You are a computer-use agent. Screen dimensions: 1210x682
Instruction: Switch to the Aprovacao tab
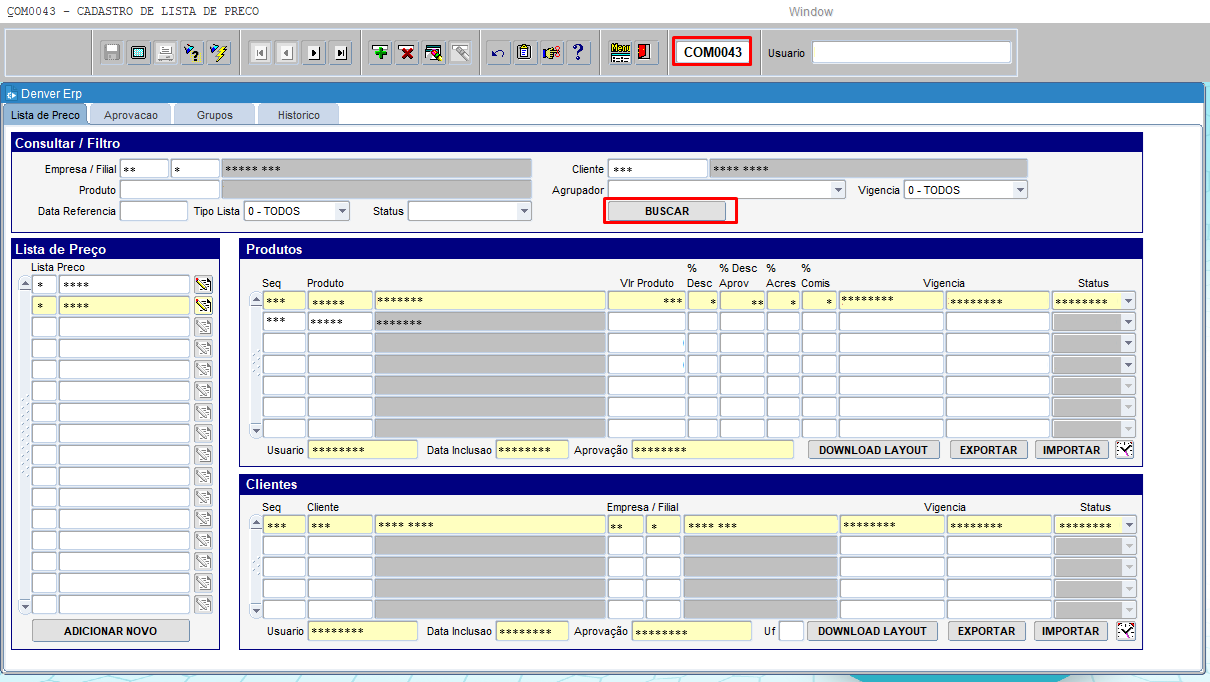pyautogui.click(x=131, y=115)
